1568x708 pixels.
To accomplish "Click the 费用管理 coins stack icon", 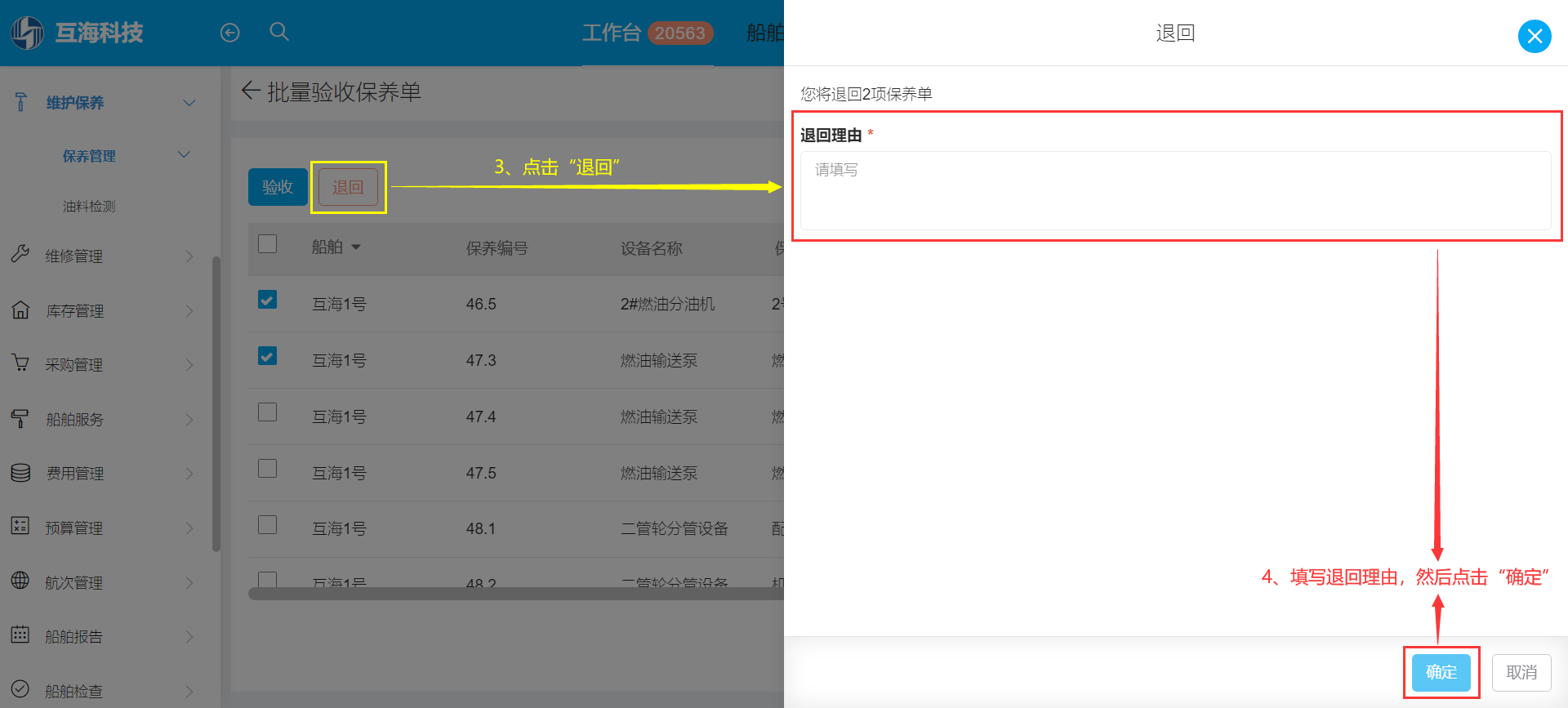I will (x=20, y=473).
